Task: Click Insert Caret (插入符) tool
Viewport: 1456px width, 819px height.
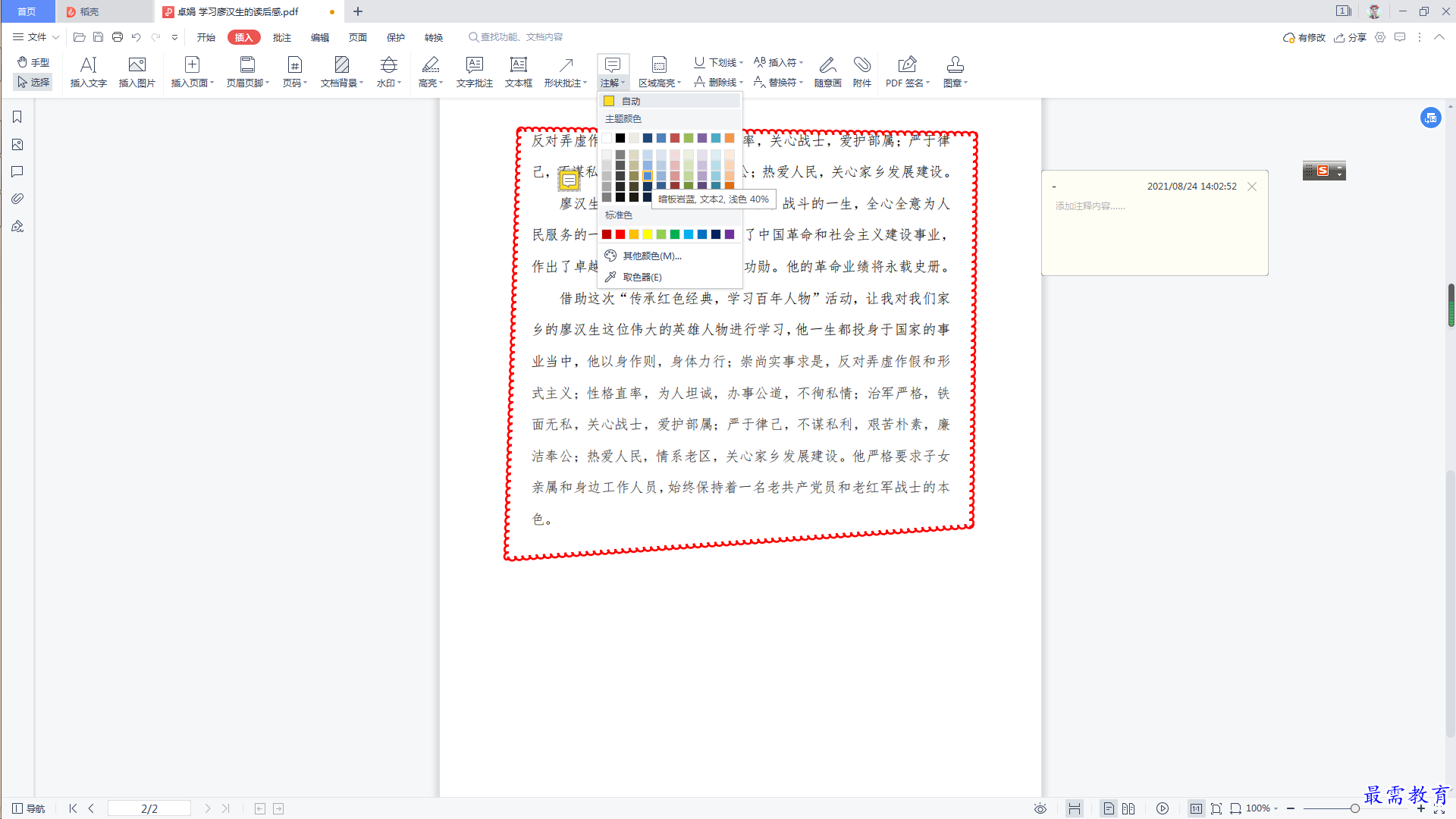Action: (x=778, y=62)
